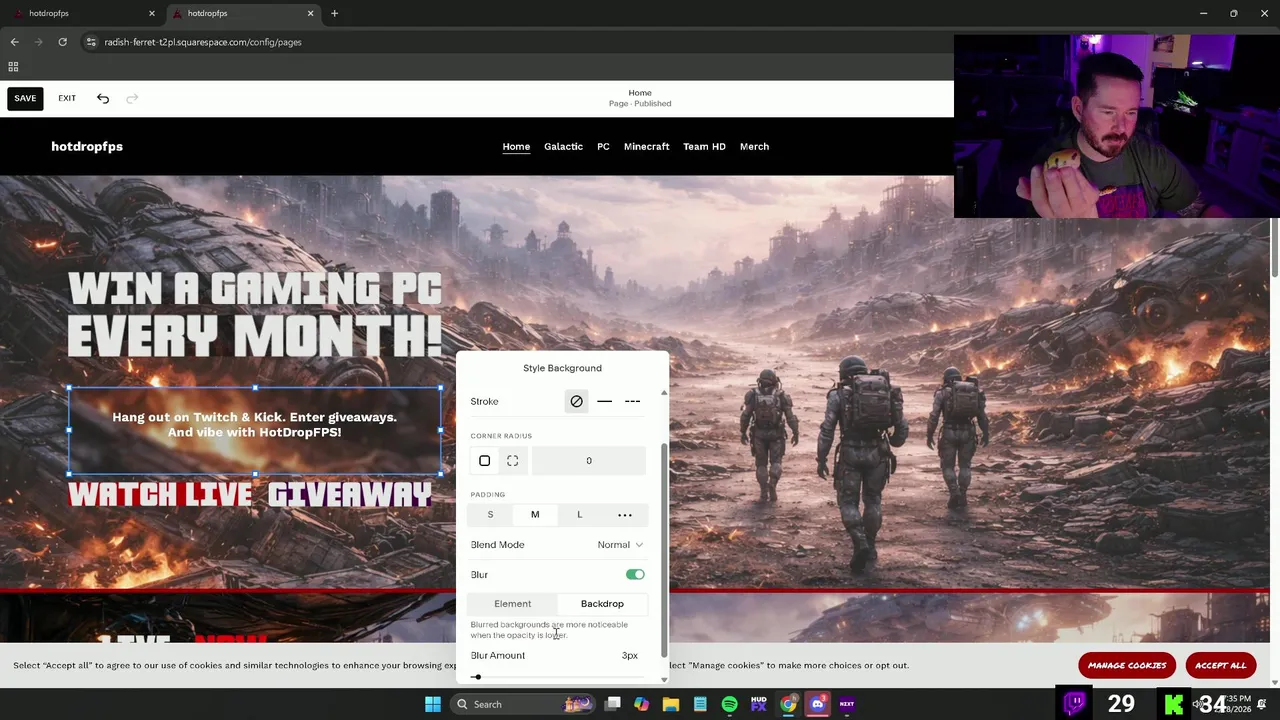Go back in browser history
1280x720 pixels.
[x=14, y=42]
